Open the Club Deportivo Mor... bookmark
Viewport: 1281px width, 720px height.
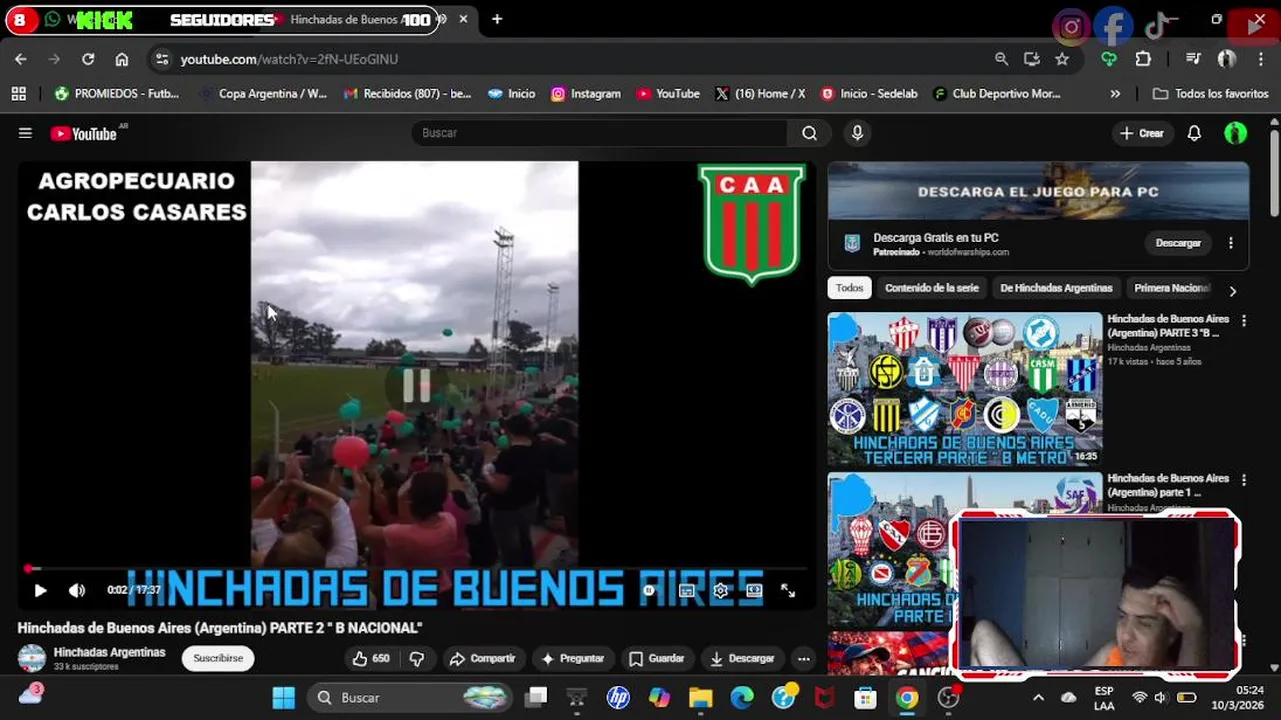(997, 93)
